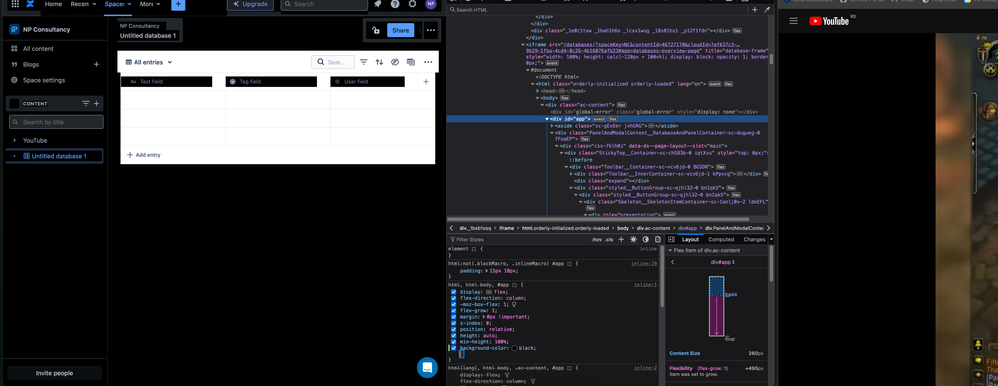
Task: Open the YouTube hamburger menu
Action: coord(793,21)
